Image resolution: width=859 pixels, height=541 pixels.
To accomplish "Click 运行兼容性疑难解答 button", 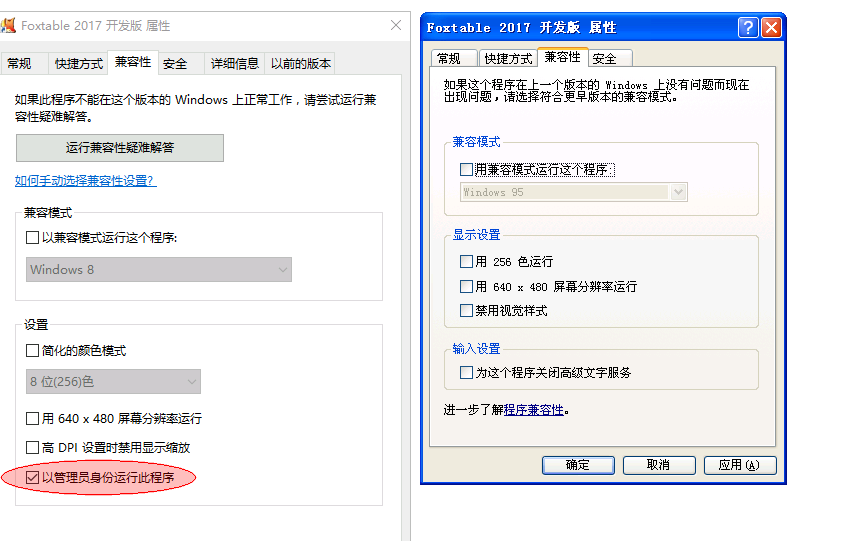I will pyautogui.click(x=120, y=148).
